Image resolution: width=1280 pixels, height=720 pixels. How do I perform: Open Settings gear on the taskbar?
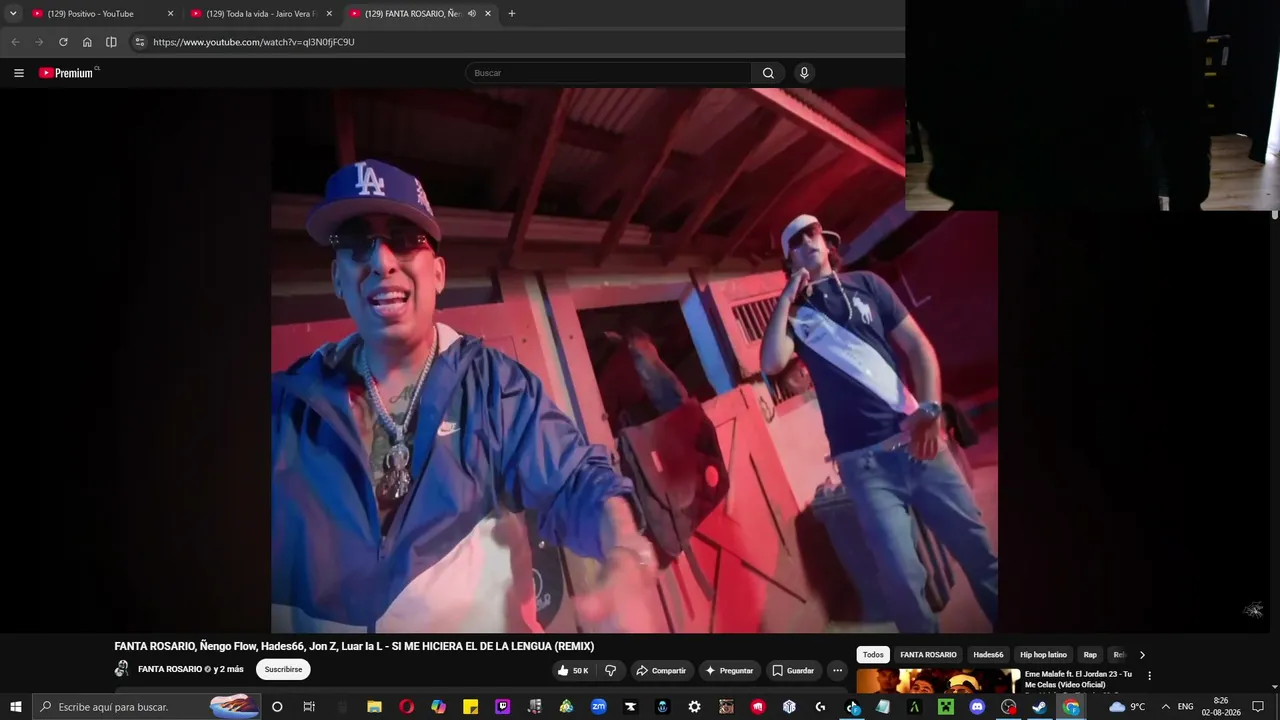694,707
